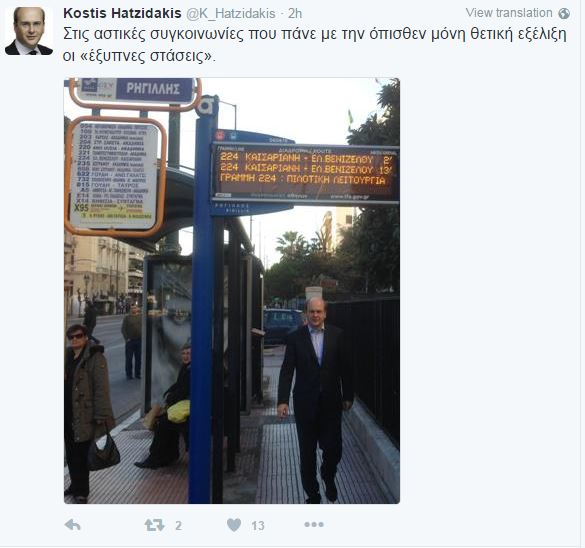
Task: Open the three-dot more options menu
Action: point(314,524)
